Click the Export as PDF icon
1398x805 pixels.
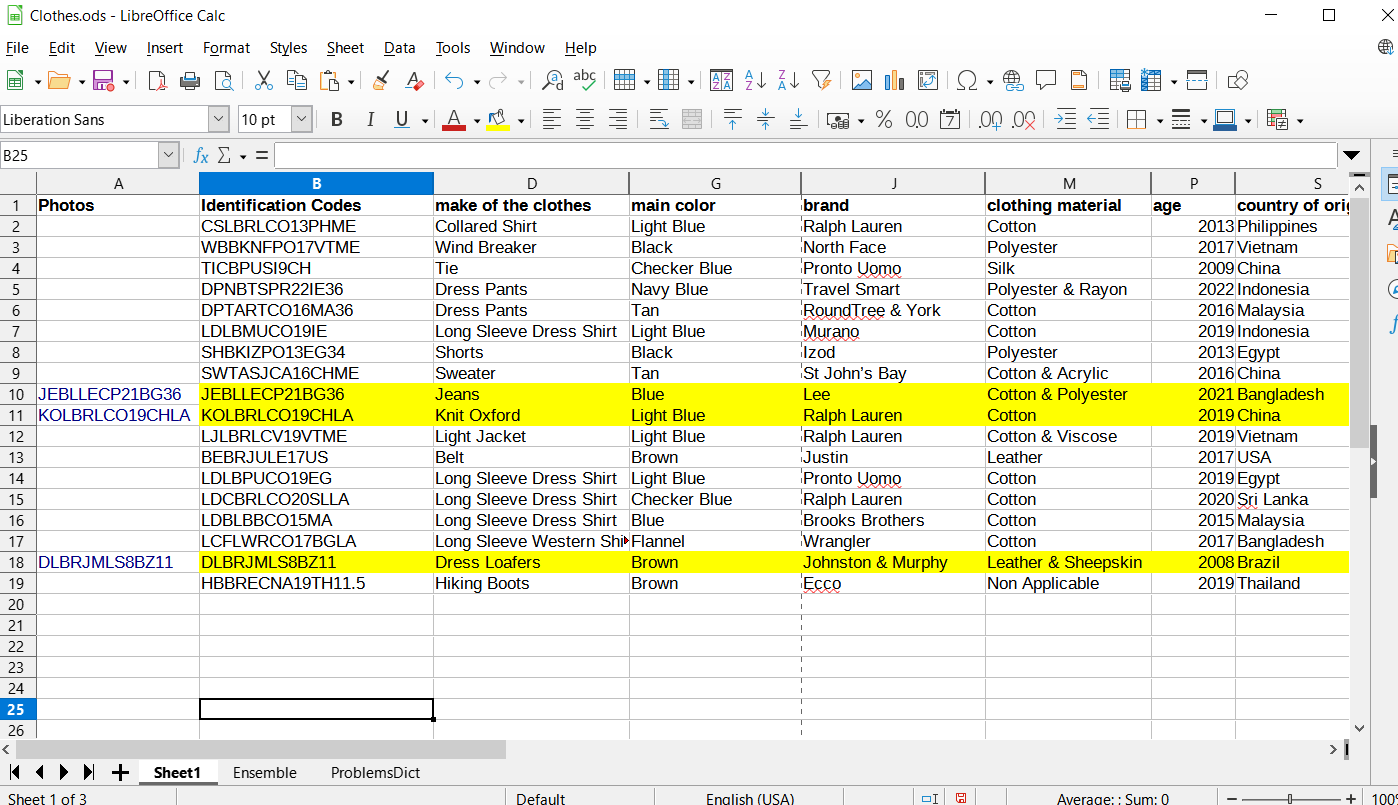(157, 81)
